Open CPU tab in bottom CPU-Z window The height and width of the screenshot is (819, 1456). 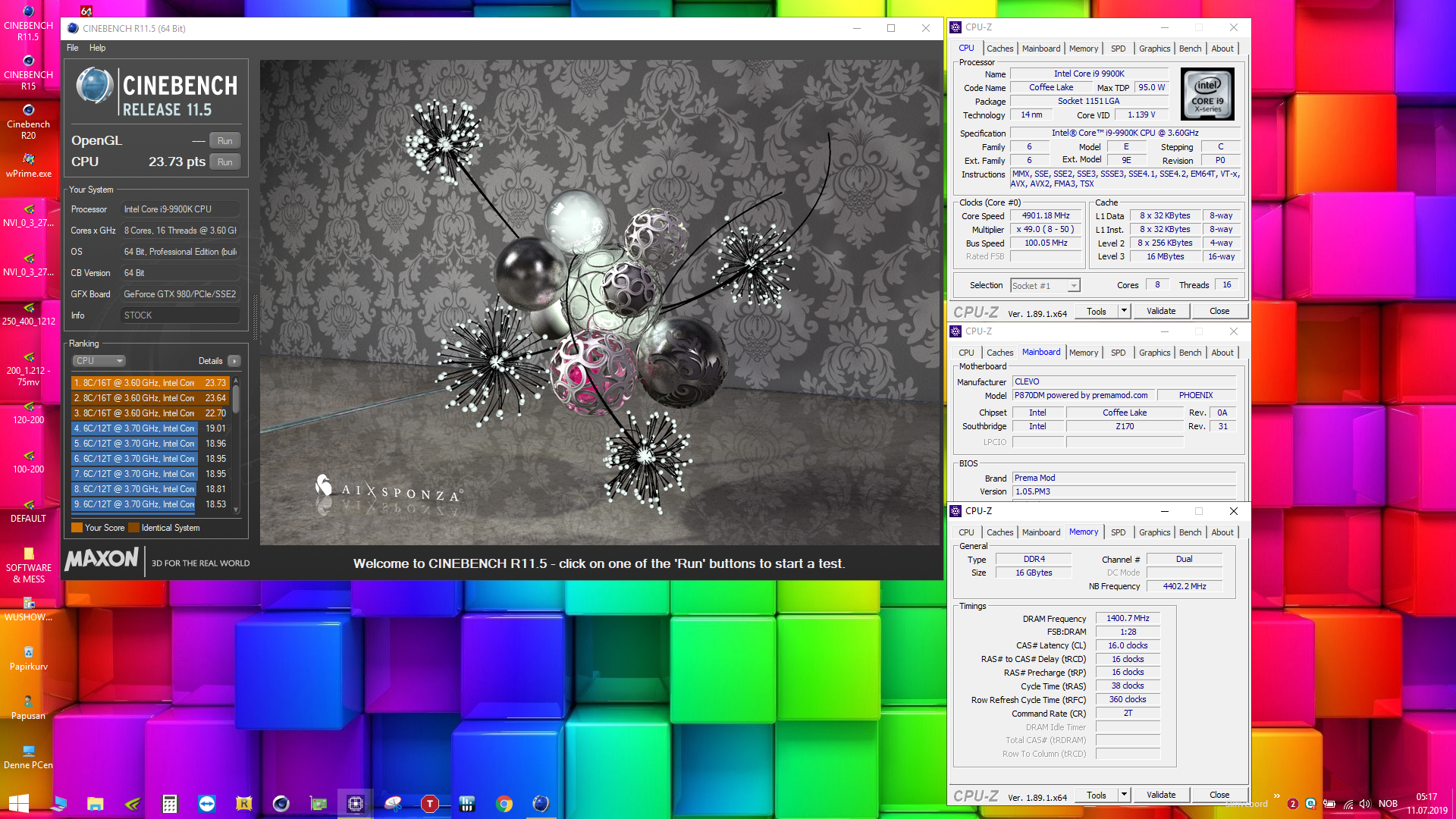(966, 532)
